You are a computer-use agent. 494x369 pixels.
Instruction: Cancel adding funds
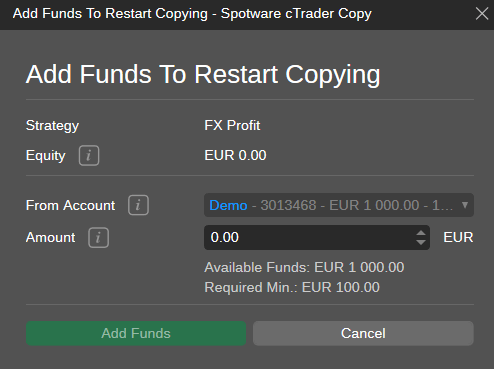click(x=363, y=333)
